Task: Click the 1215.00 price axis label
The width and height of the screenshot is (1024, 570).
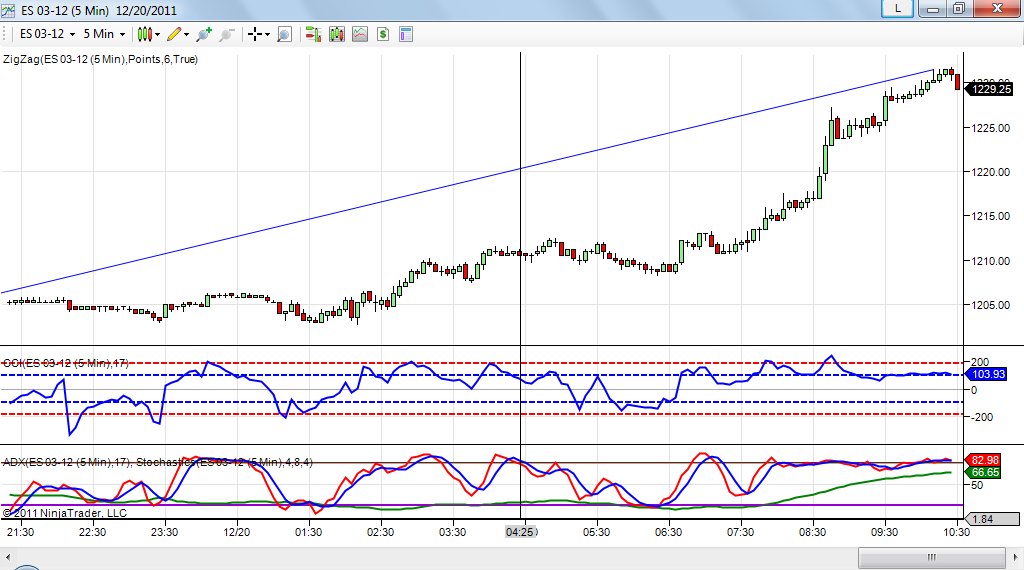Action: pos(990,216)
